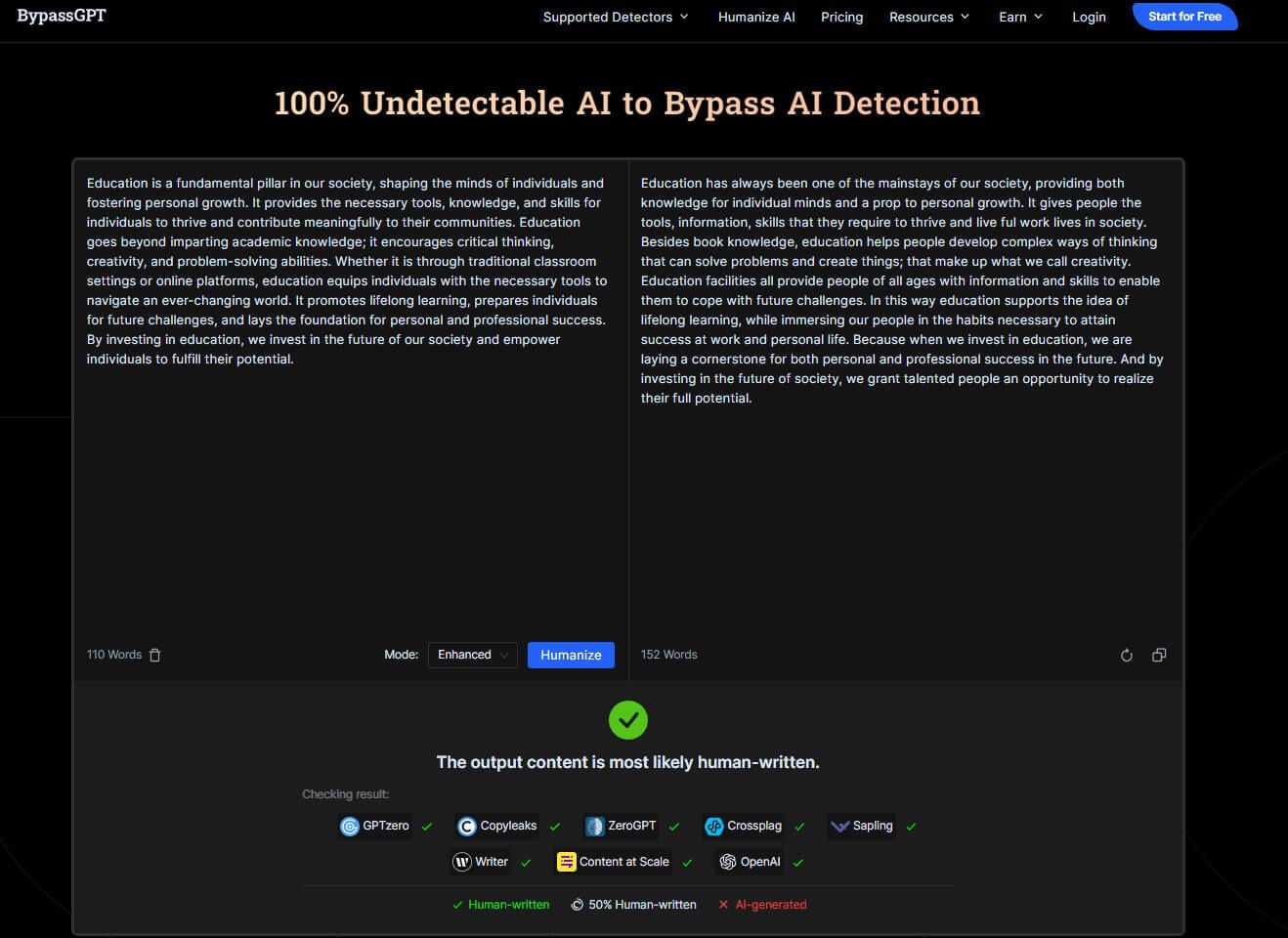Viewport: 1288px width, 938px height.
Task: Open the Earn dropdown menu
Action: pos(1020,17)
